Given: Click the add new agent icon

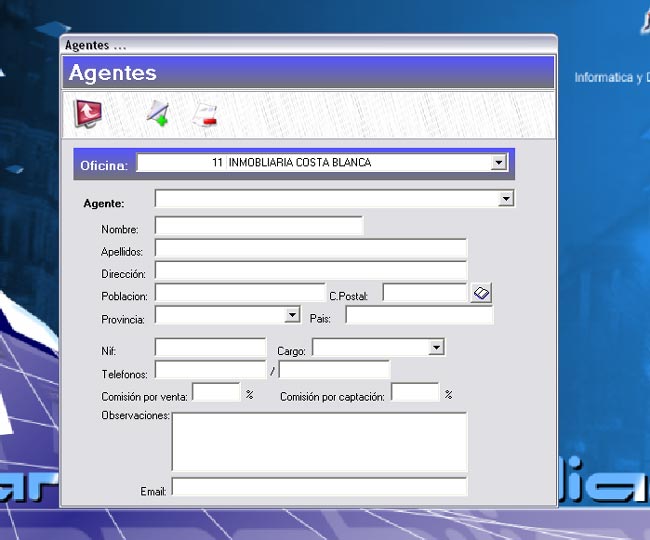Looking at the screenshot, I should tap(158, 113).
